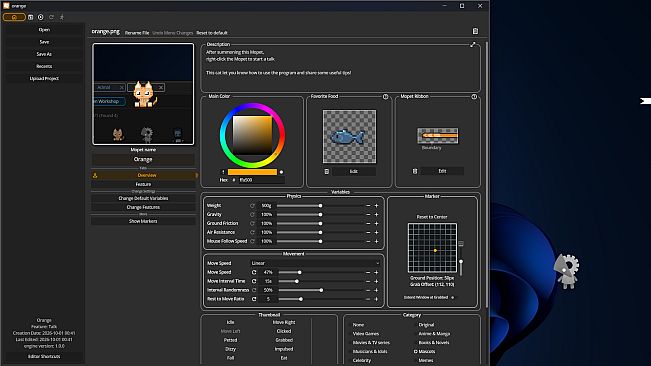Open the Move Speed Linear dropdown
The image size is (651, 366).
pyautogui.click(x=315, y=263)
